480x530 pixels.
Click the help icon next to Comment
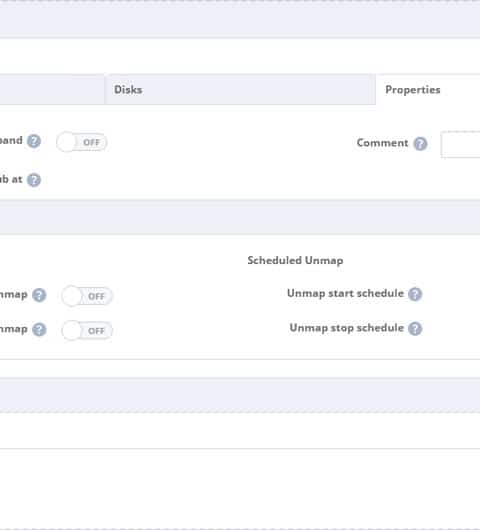click(420, 144)
